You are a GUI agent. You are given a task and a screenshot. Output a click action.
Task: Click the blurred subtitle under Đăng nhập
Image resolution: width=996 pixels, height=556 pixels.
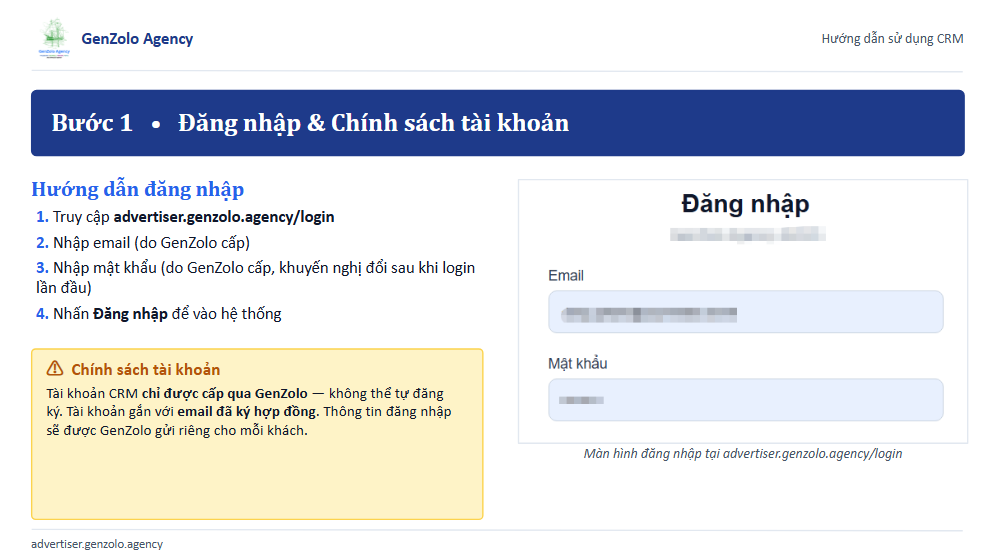click(748, 235)
